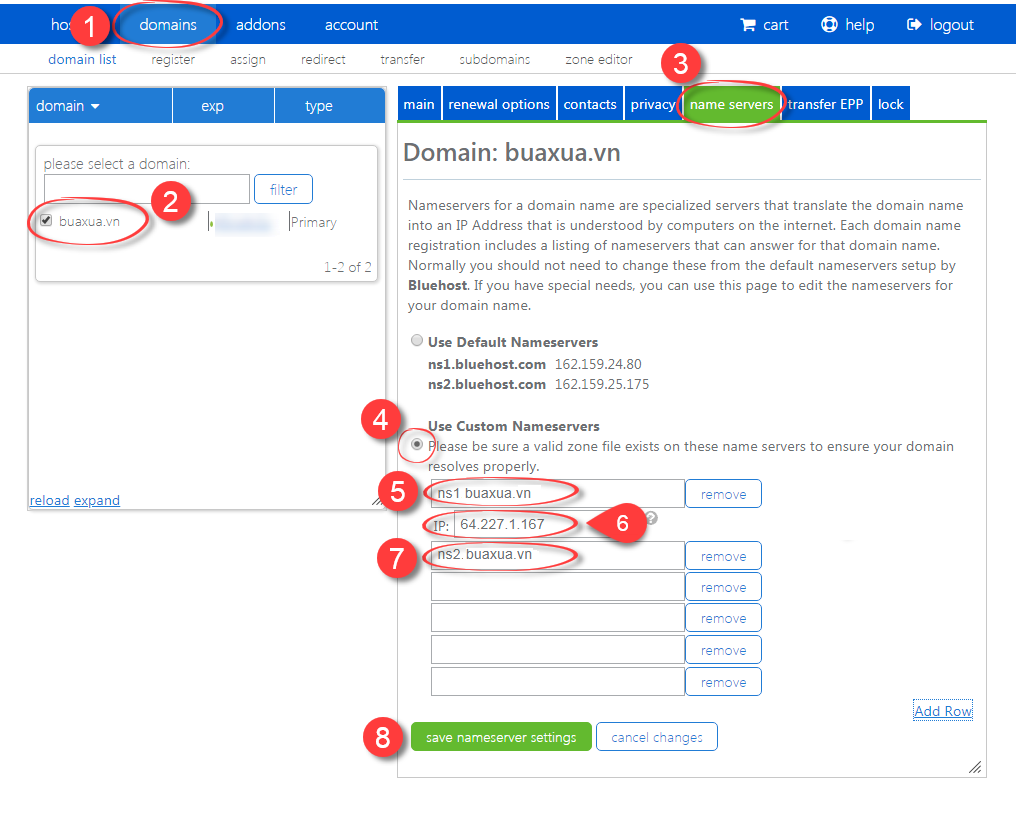Image resolution: width=1016 pixels, height=825 pixels.
Task: Toggle the buaxua.vn domain checkbox
Action: click(46, 220)
